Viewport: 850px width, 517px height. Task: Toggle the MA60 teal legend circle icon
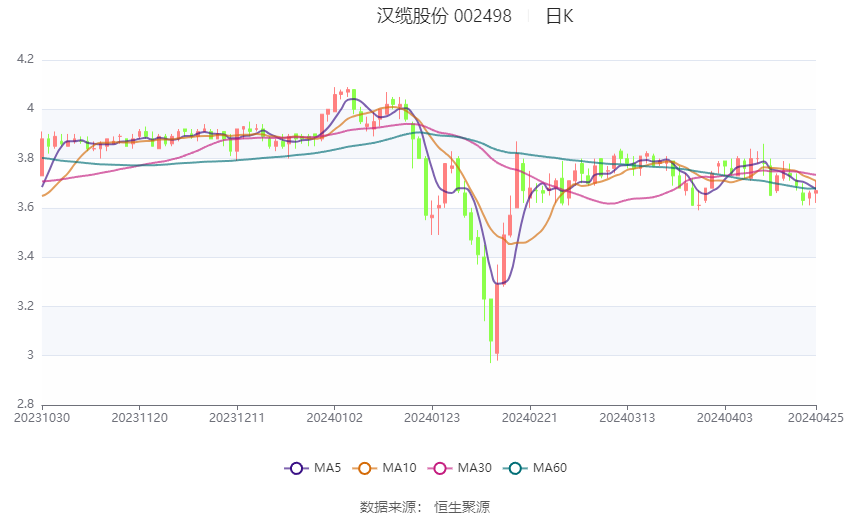pos(515,468)
